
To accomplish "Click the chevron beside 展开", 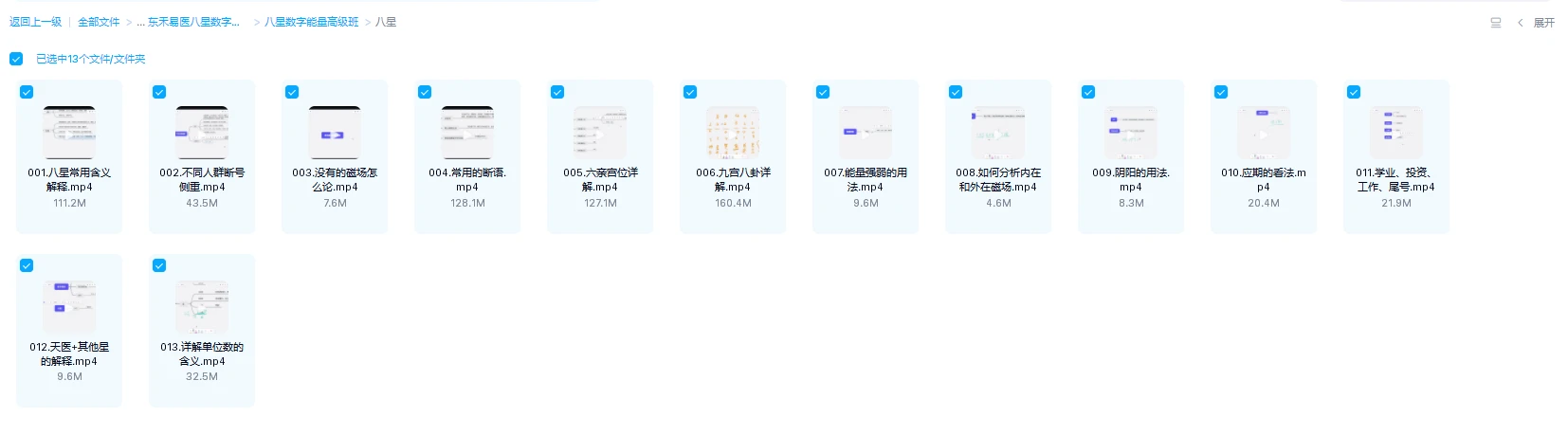I will [x=1520, y=23].
